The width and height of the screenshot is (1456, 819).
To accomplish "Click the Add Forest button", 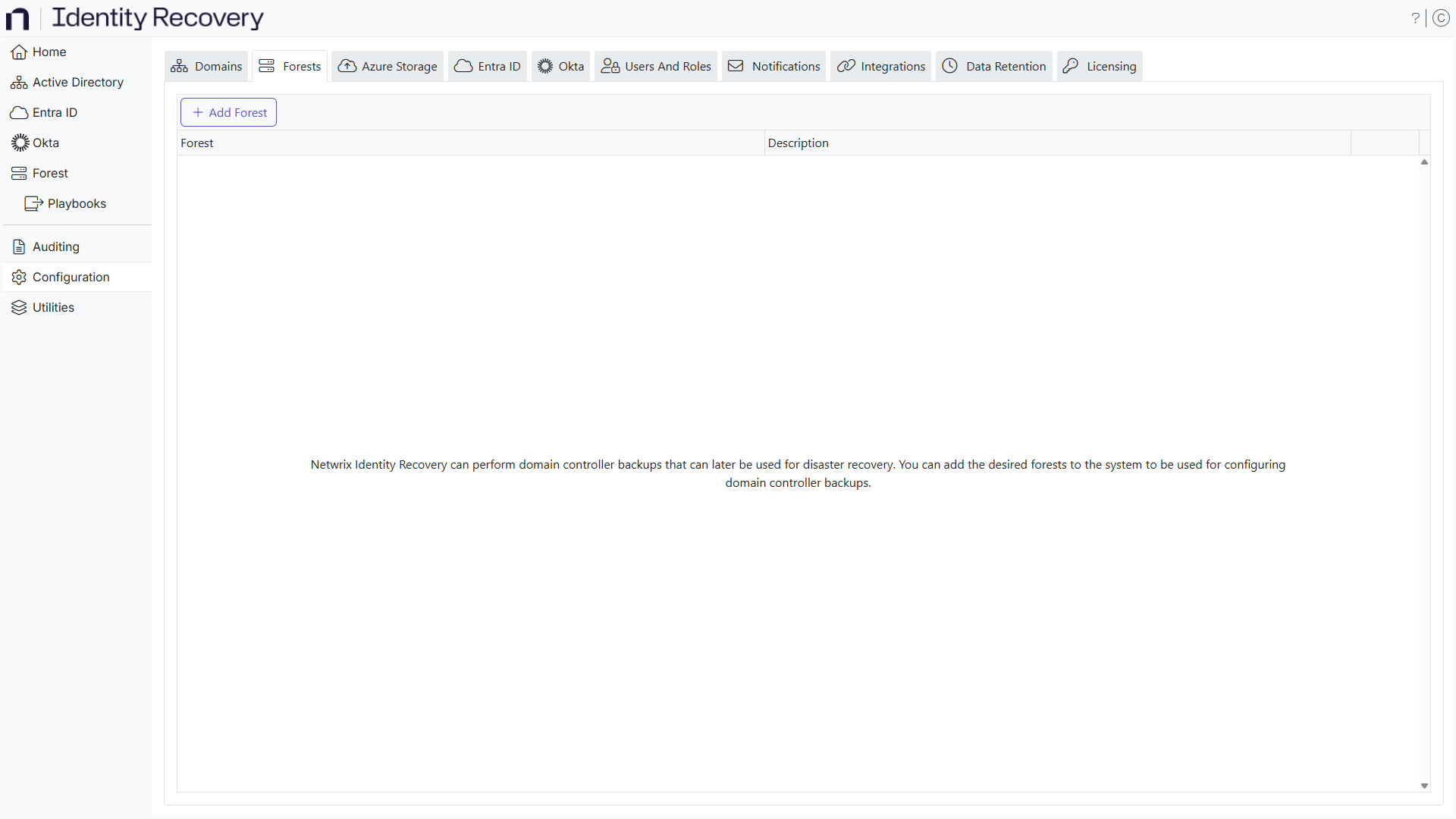I will click(x=228, y=112).
